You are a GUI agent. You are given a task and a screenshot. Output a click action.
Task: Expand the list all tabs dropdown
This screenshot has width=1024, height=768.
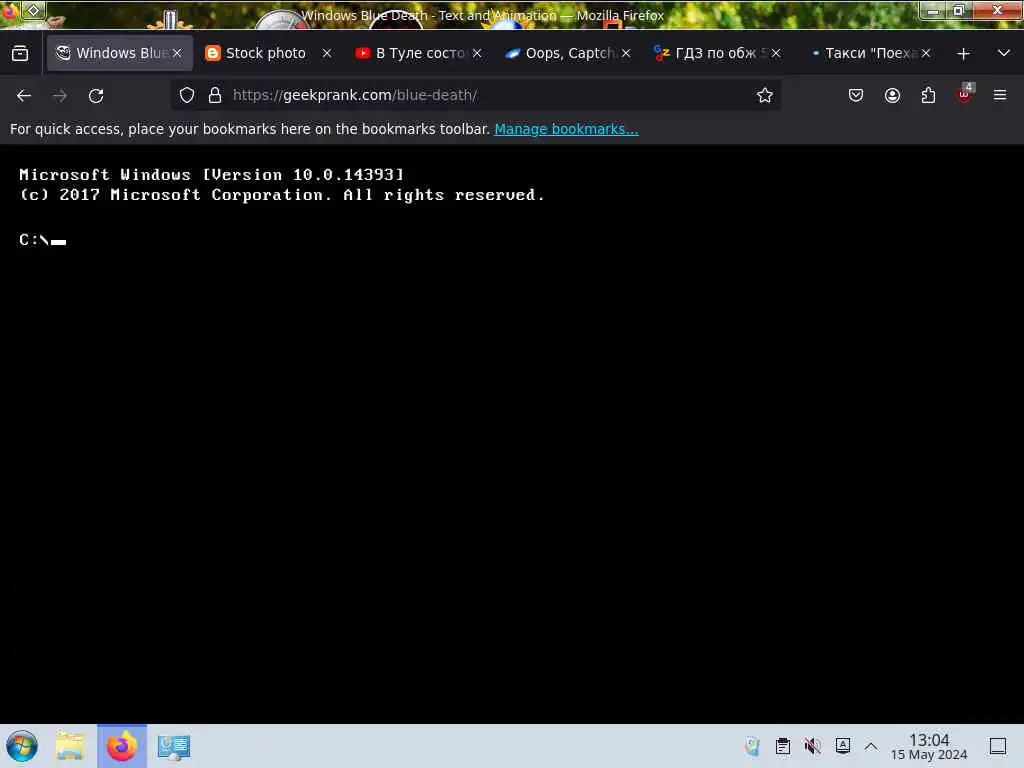1004,53
